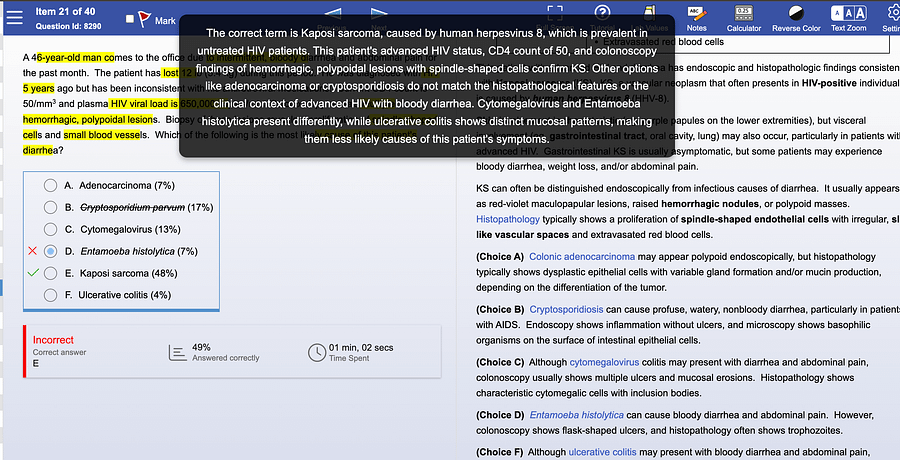Toggle Reverse Color mode

(796, 17)
